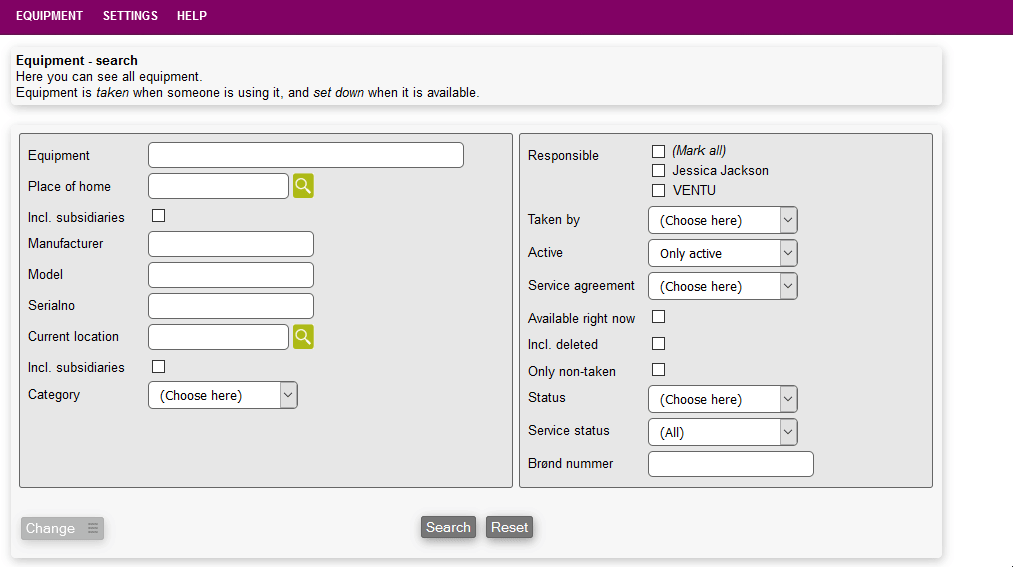This screenshot has width=1013, height=567.
Task: Toggle the Only non-taken checkbox
Action: pos(658,370)
